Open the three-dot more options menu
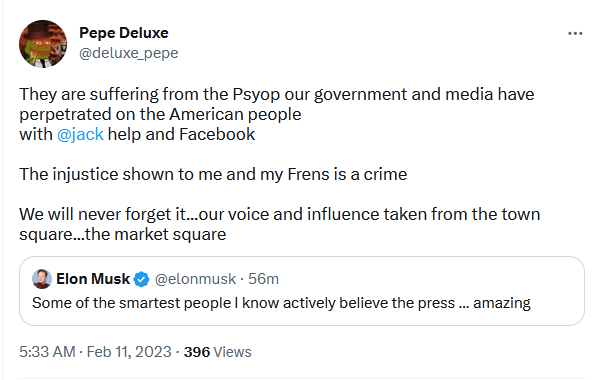The width and height of the screenshot is (599, 380). [575, 34]
